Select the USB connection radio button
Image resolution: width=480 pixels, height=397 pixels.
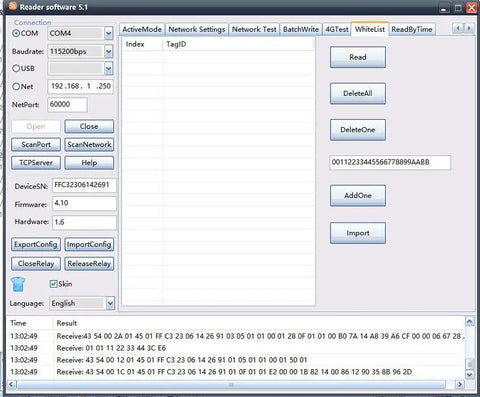click(16, 68)
